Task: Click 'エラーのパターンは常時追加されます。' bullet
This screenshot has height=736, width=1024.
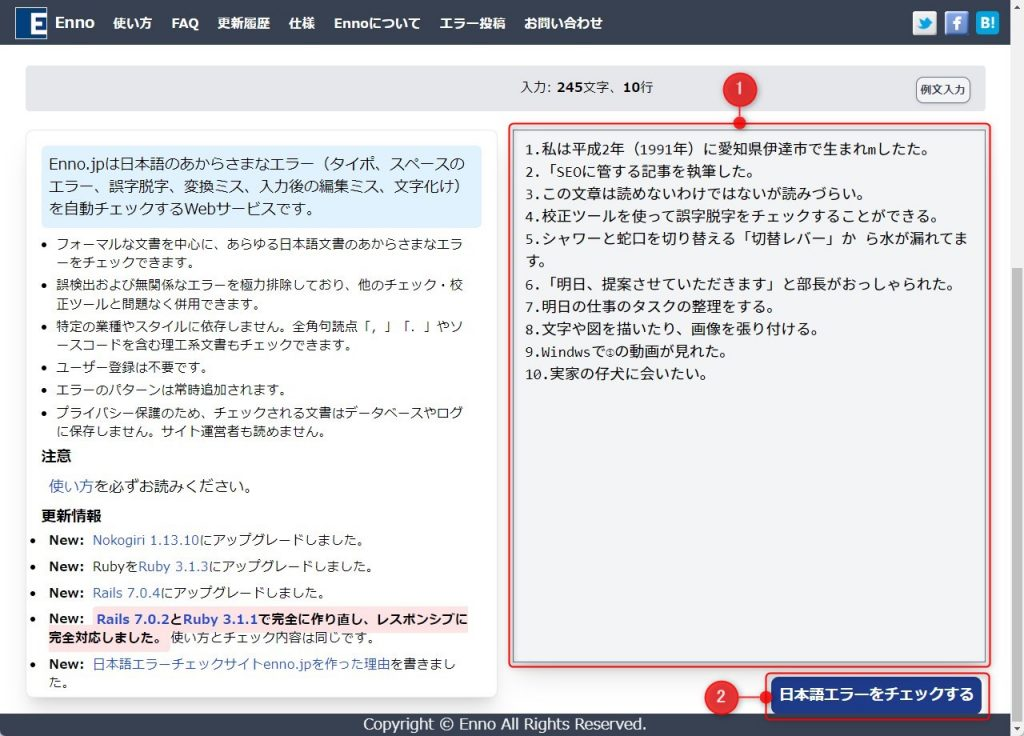Action: [x=171, y=390]
